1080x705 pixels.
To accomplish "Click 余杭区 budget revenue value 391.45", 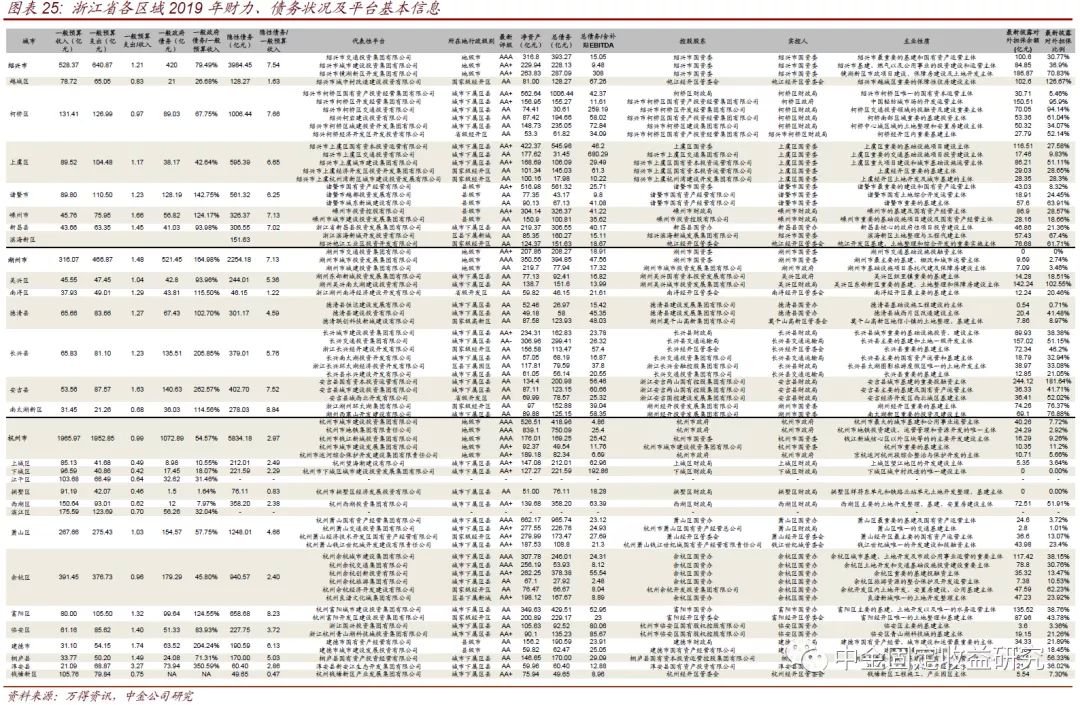I will [x=69, y=577].
